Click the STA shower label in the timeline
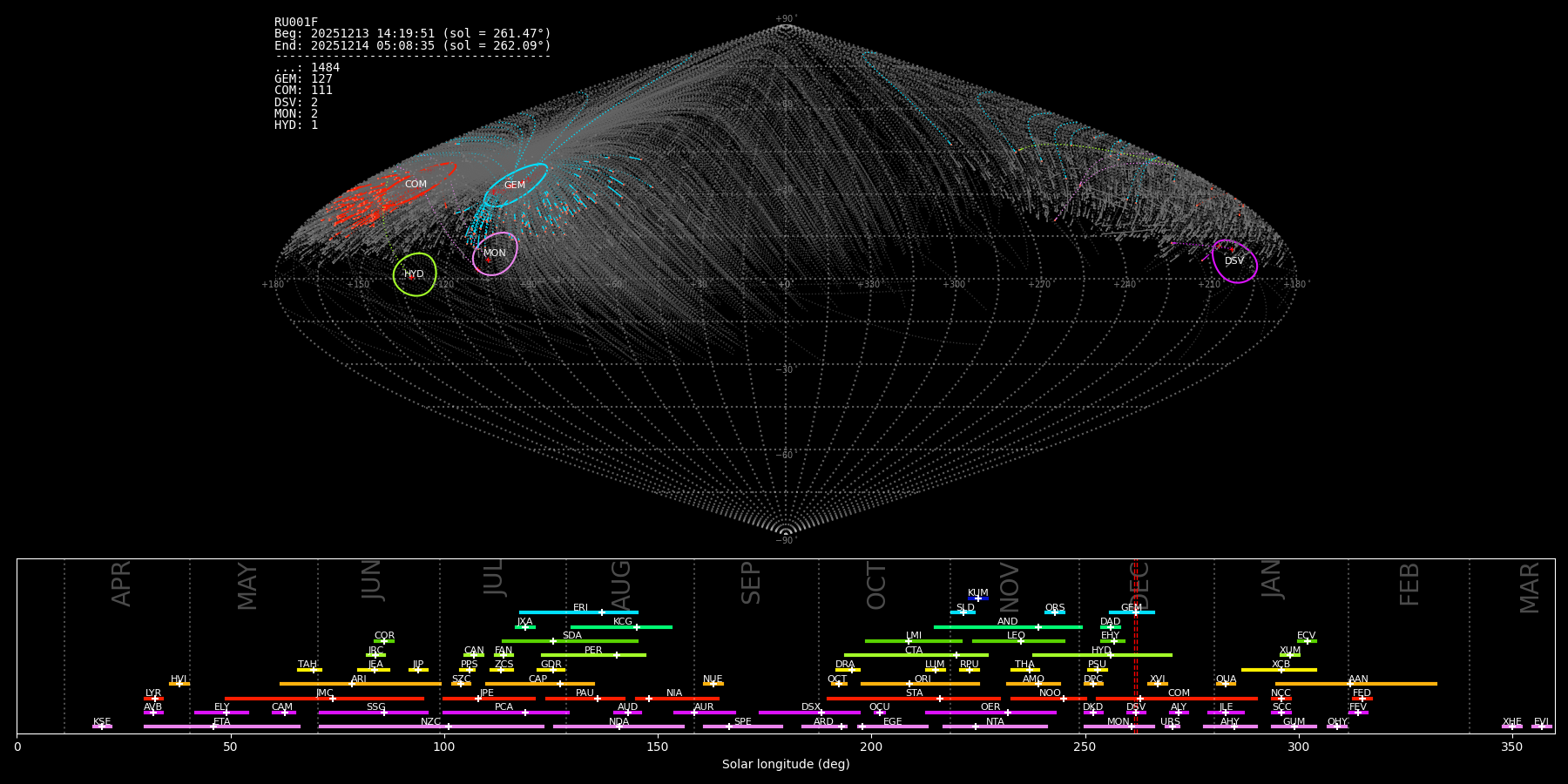Image resolution: width=1568 pixels, height=784 pixels. (914, 693)
